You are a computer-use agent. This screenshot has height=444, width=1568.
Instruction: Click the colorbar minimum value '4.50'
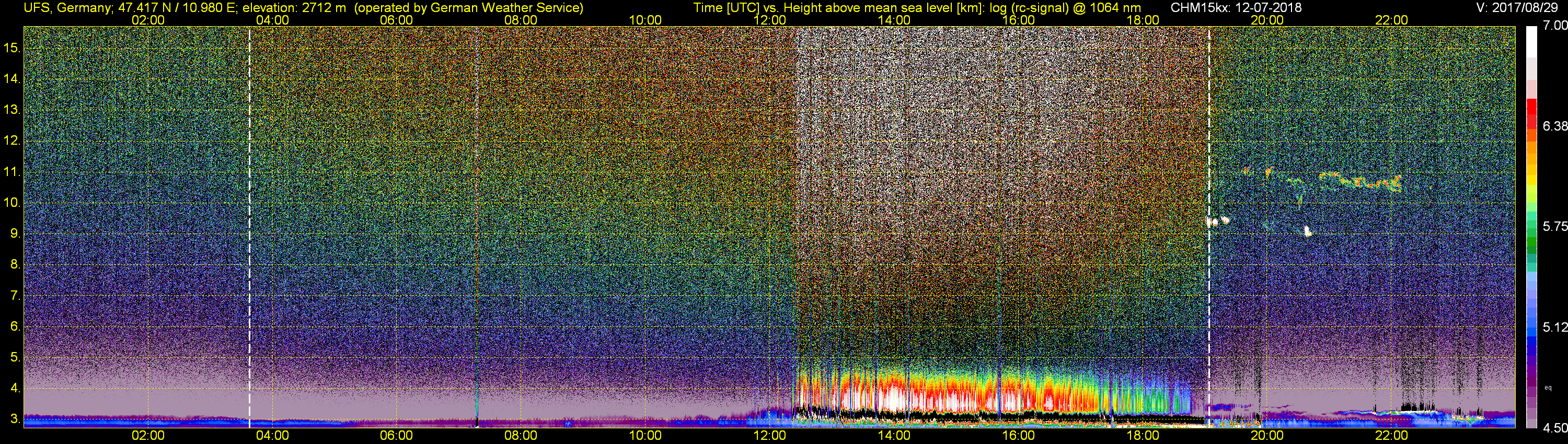coord(1555,428)
